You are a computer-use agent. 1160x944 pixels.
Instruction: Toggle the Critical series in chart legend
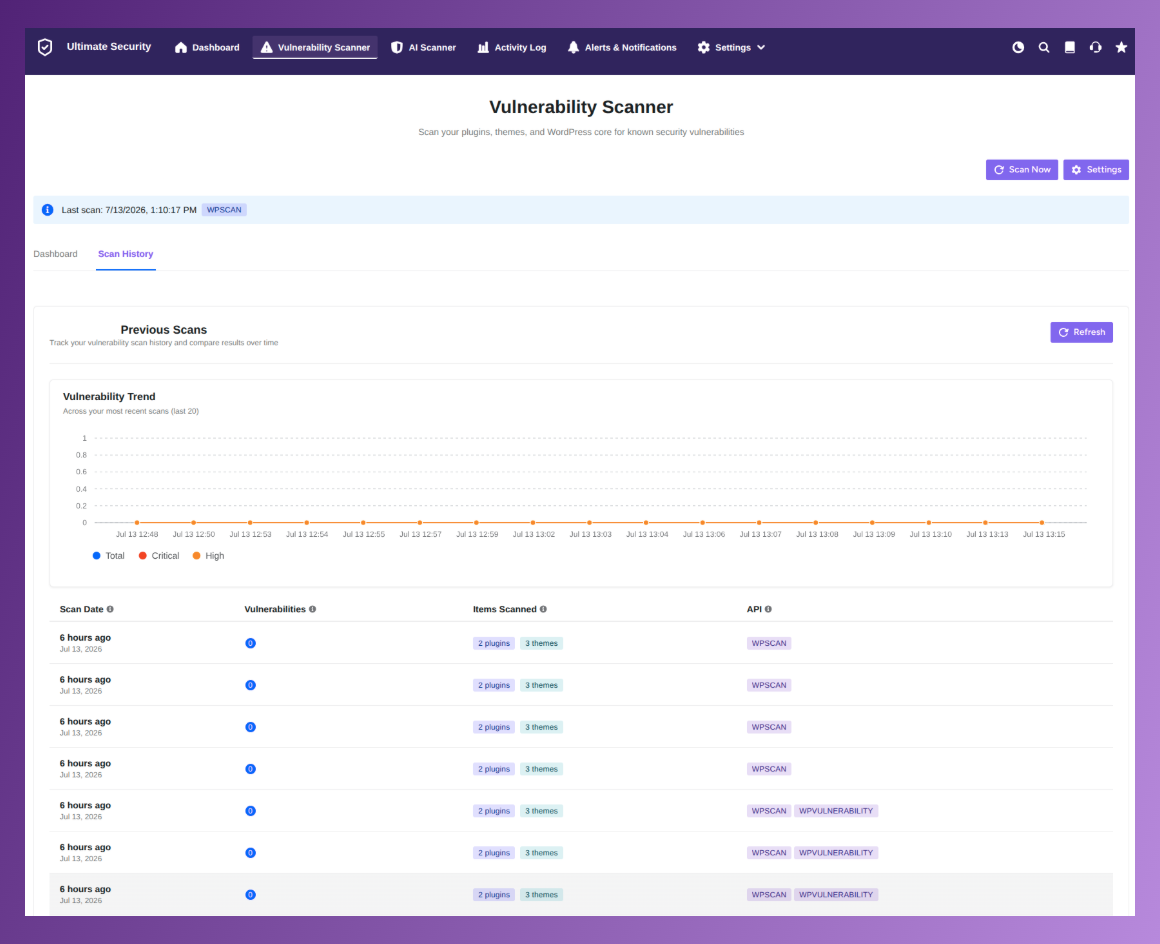(158, 556)
